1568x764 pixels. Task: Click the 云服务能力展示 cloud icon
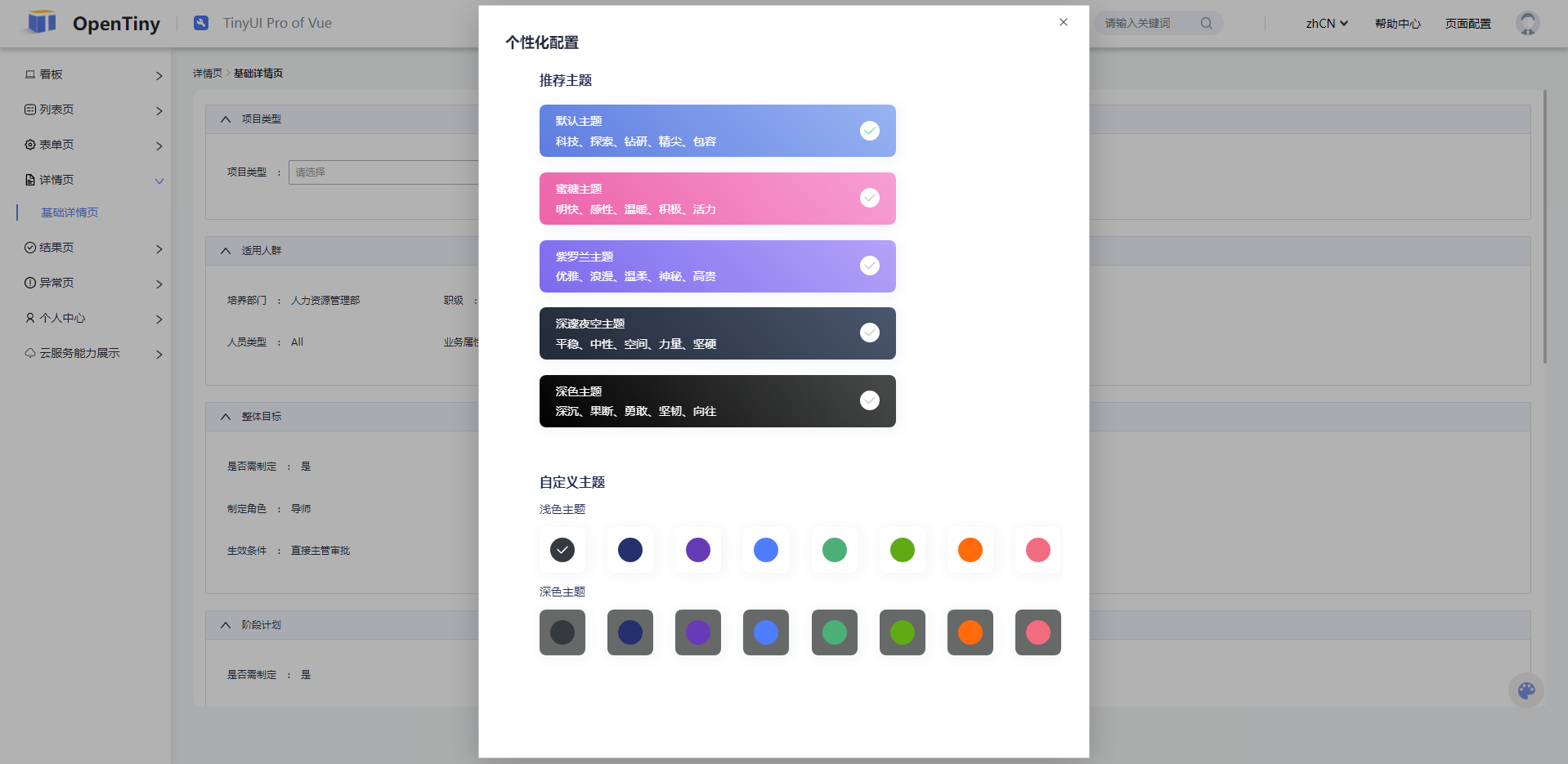30,353
